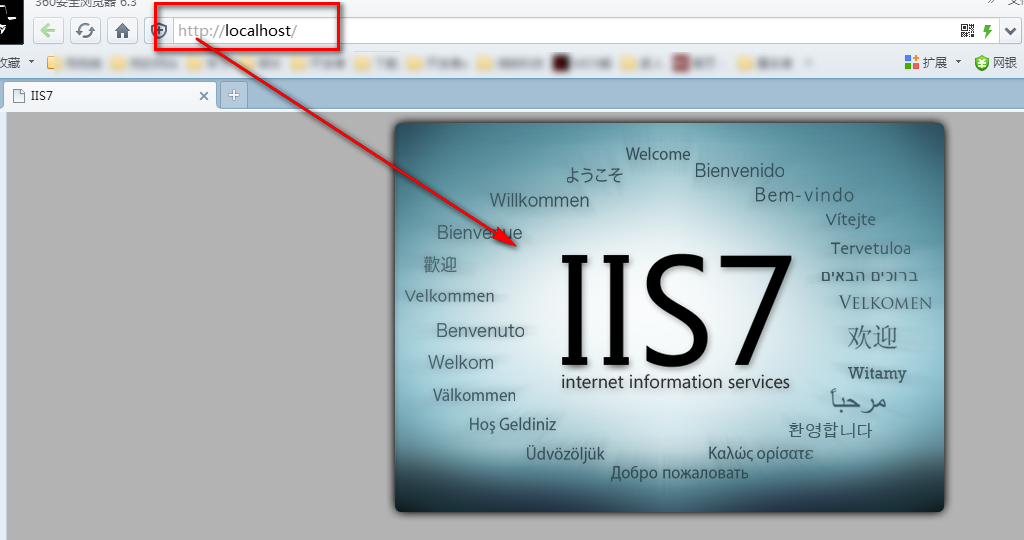The image size is (1024, 540).
Task: Expand the arrow next to 扩展
Action: (x=958, y=62)
